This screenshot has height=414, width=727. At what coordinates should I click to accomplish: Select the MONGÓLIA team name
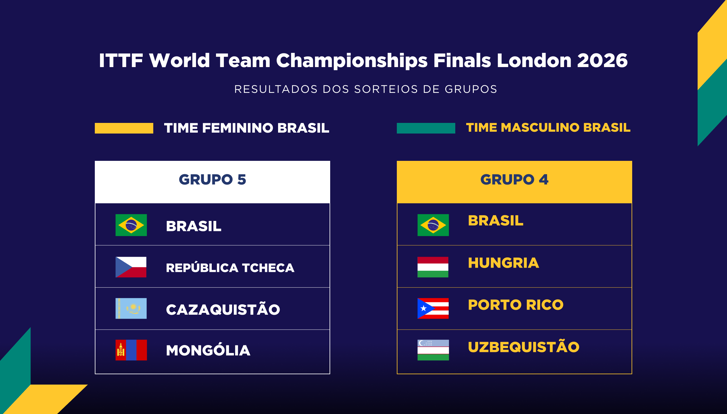click(x=208, y=351)
